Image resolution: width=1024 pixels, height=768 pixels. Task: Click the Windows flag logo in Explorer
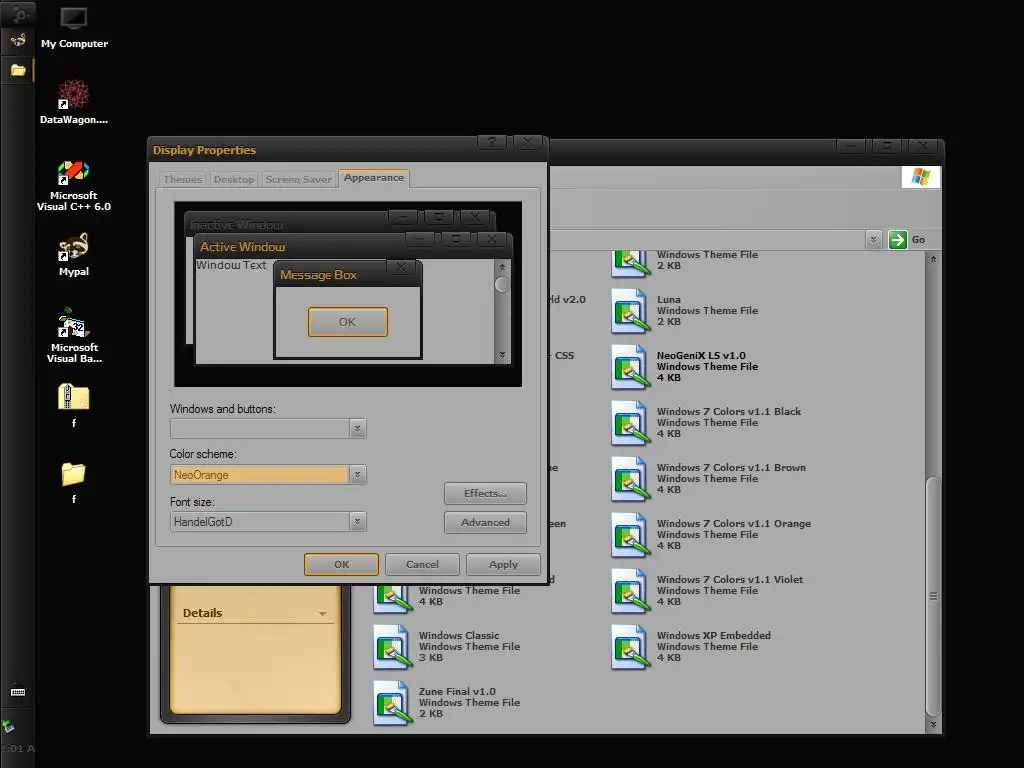coord(921,176)
